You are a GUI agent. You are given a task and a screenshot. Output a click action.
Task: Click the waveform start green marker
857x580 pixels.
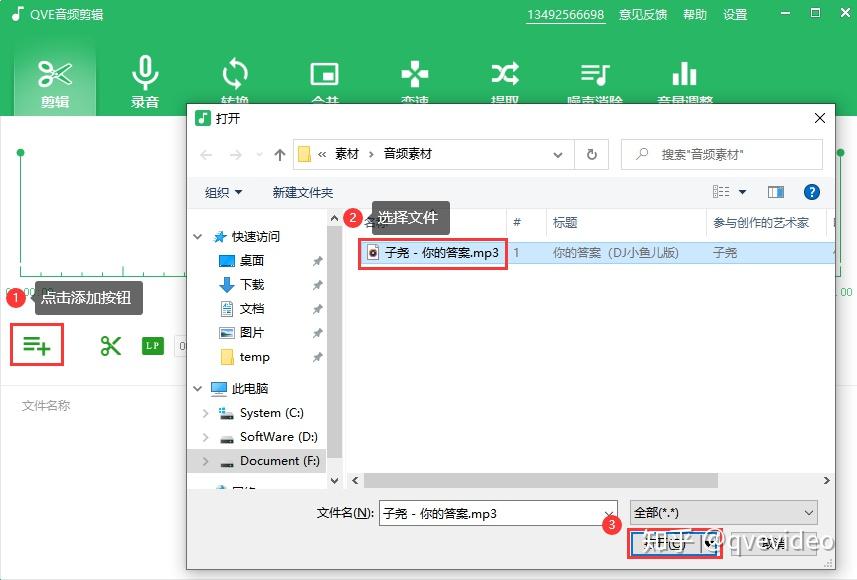coord(20,153)
